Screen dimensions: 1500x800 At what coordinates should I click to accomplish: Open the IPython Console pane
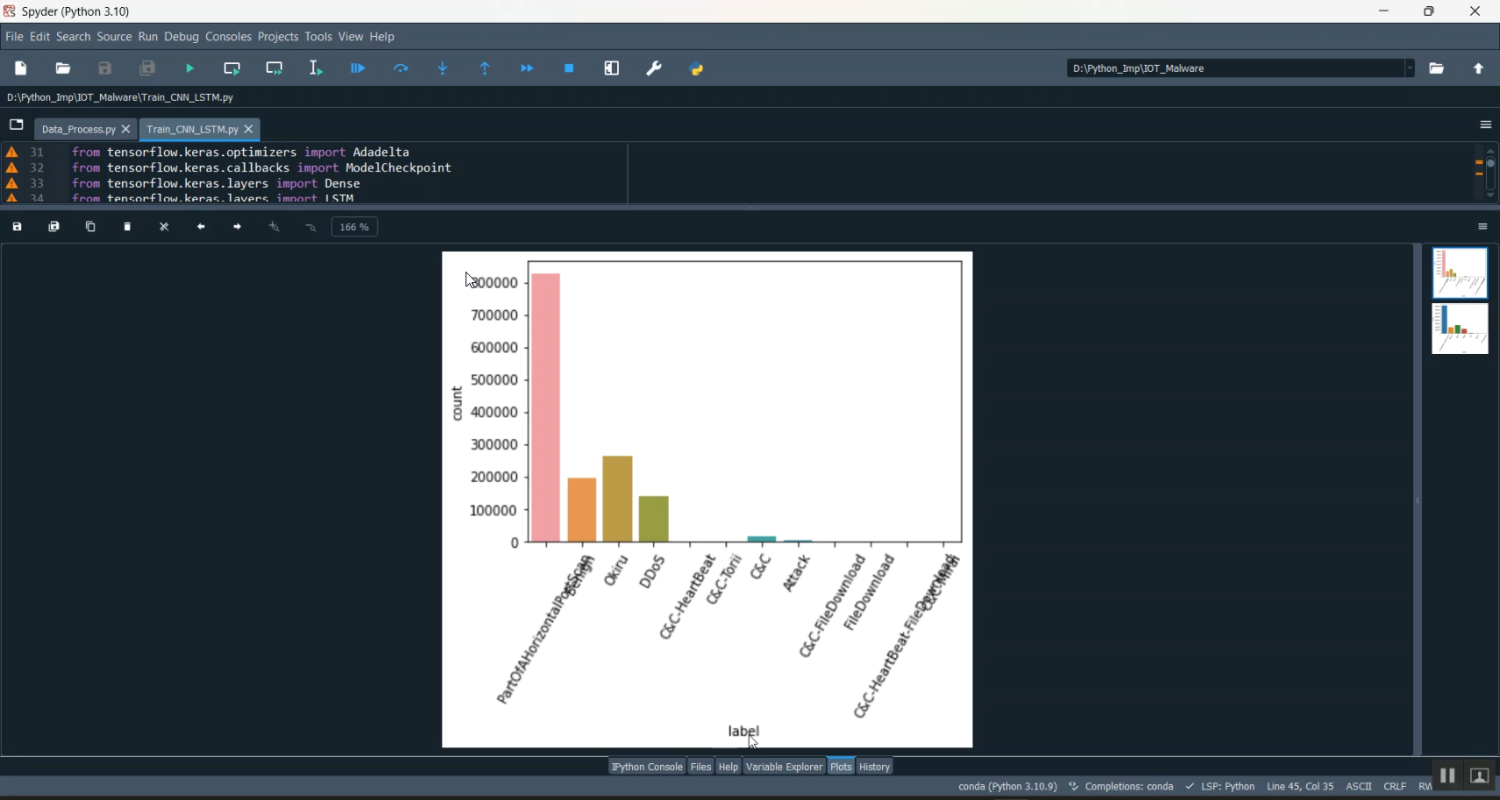tap(646, 767)
